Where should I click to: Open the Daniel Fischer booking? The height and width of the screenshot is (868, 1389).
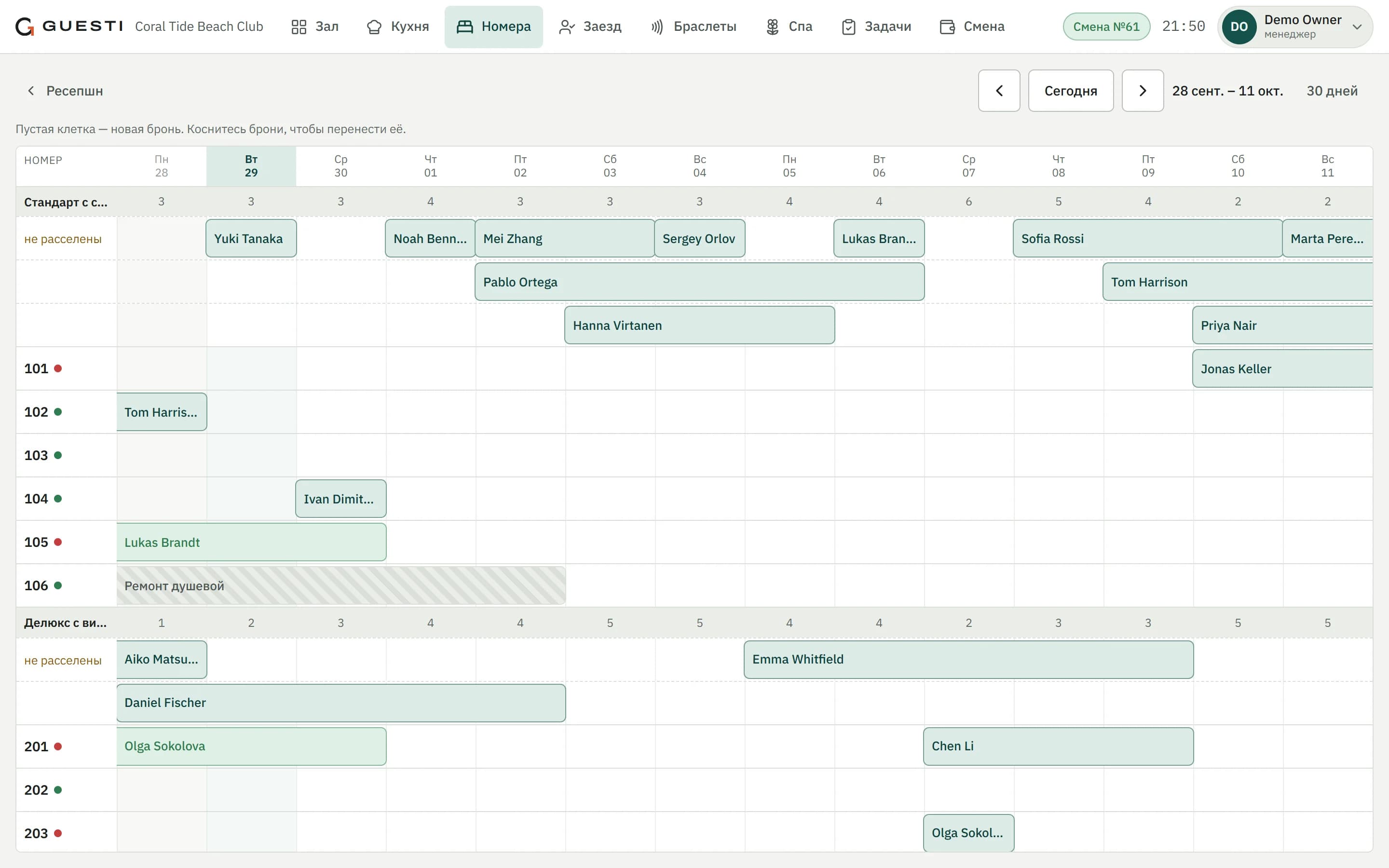click(341, 703)
